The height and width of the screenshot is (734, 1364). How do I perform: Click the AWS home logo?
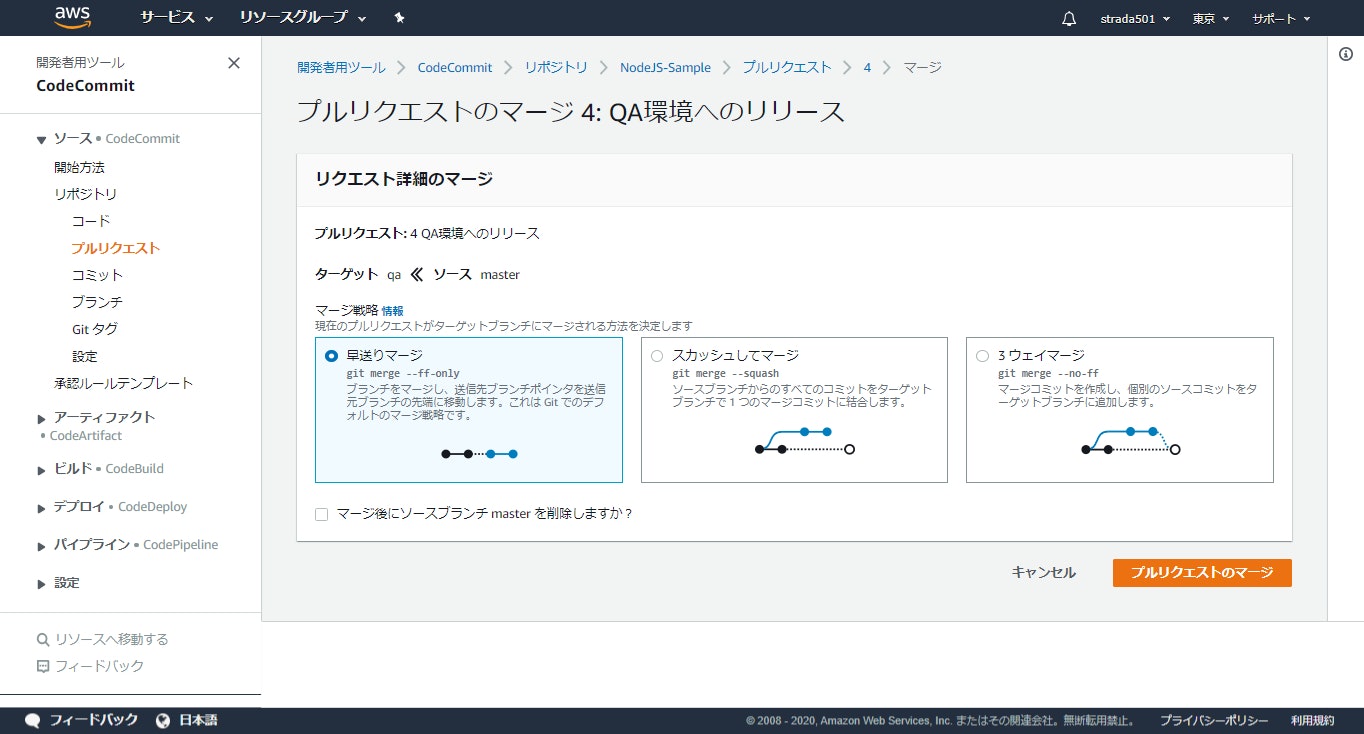pyautogui.click(x=71, y=17)
